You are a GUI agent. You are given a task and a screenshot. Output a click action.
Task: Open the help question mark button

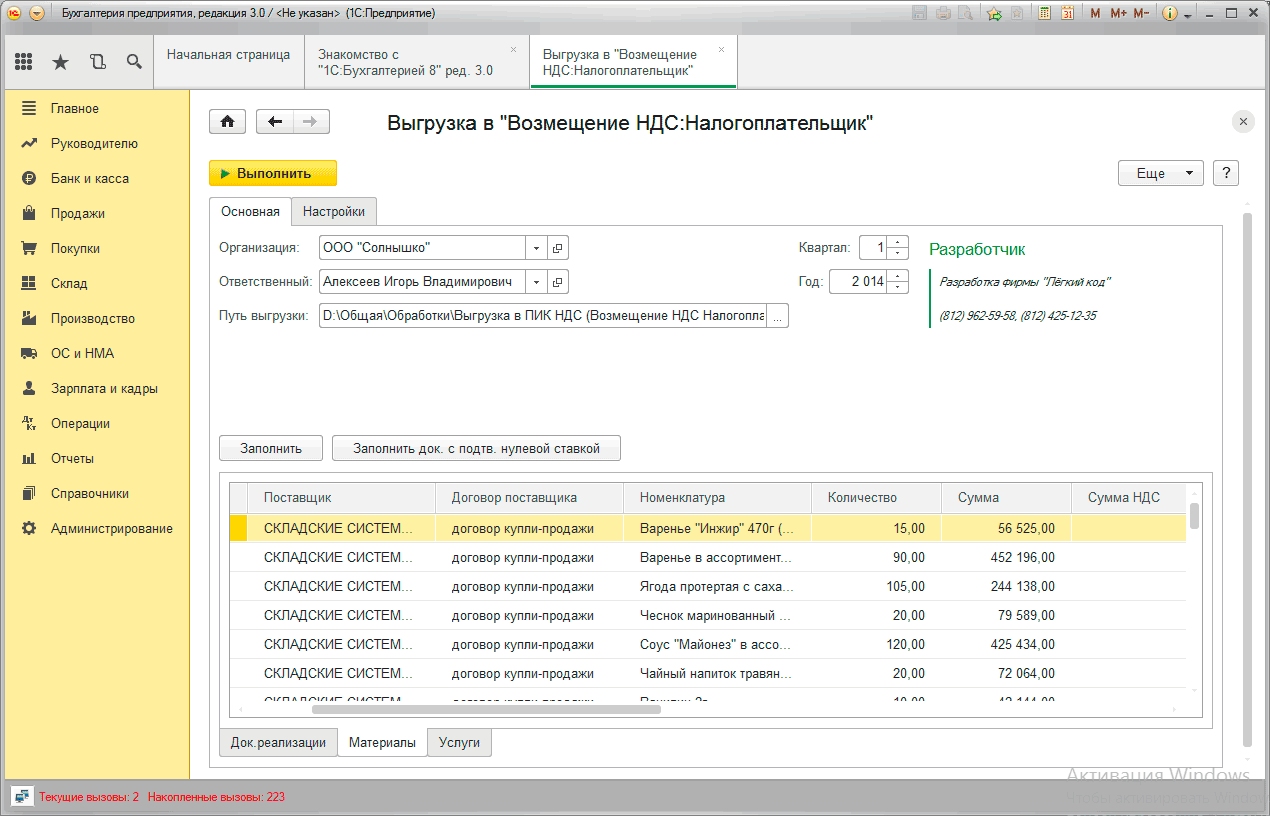(x=1226, y=173)
